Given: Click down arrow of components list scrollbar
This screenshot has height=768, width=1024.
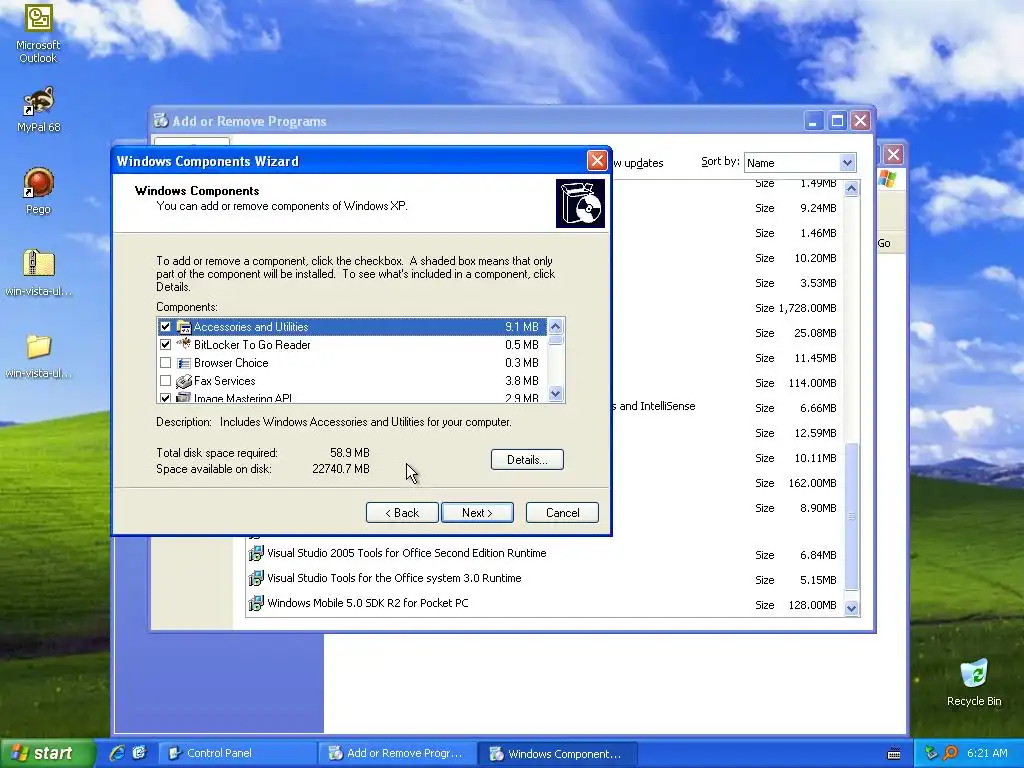Looking at the screenshot, I should point(556,393).
